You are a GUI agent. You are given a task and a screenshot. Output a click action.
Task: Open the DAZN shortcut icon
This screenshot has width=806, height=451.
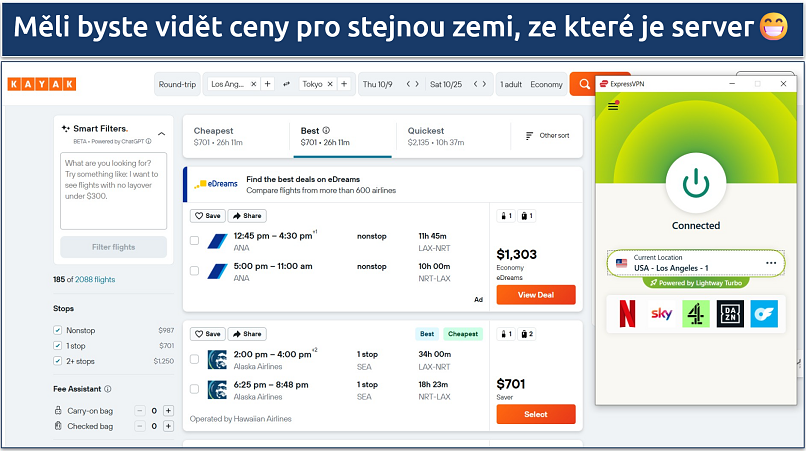(730, 314)
